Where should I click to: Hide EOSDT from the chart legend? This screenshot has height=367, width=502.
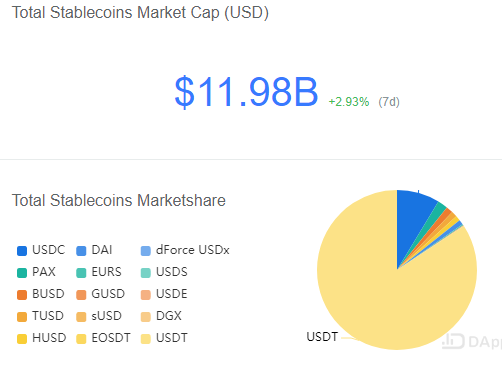[103, 338]
